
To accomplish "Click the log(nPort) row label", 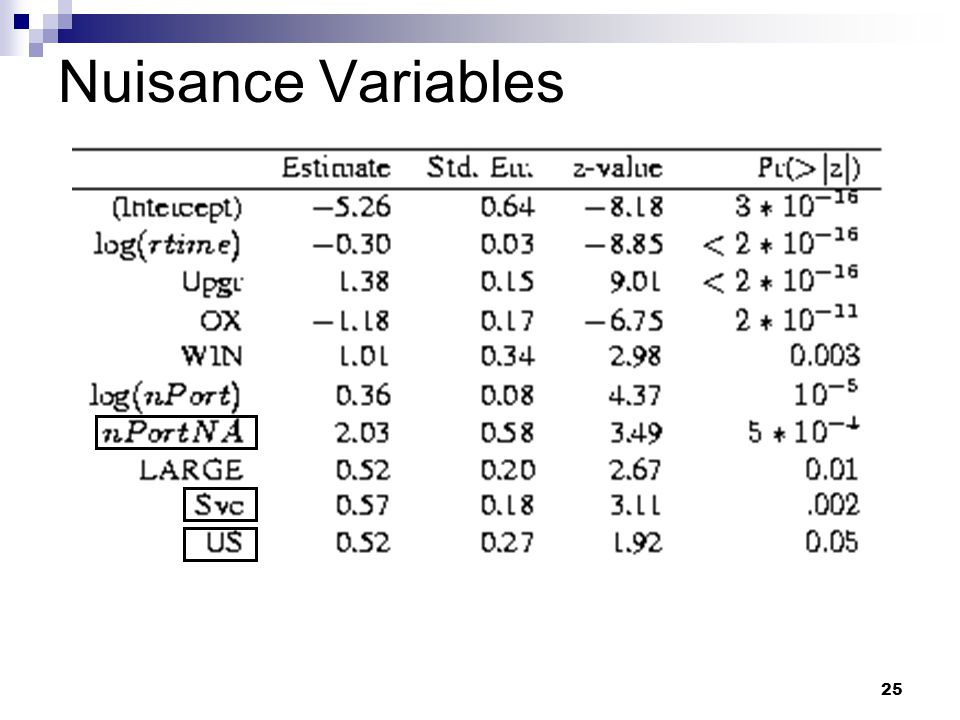I will [x=165, y=396].
